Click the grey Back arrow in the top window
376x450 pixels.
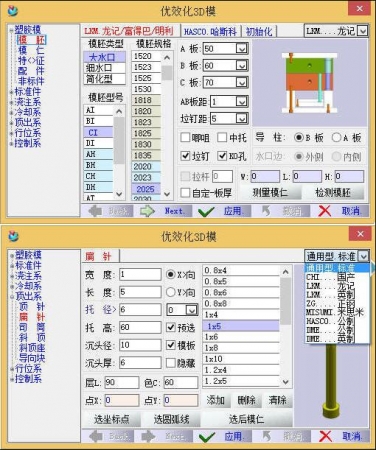95,211
